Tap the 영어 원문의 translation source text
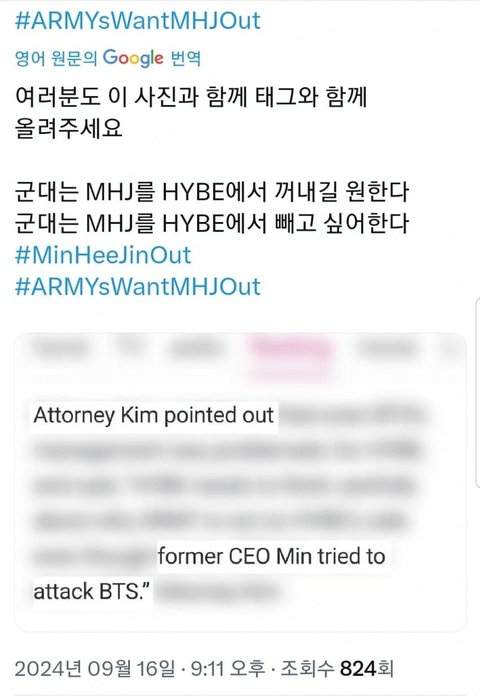Image resolution: width=480 pixels, height=699 pixels. click(x=56, y=58)
